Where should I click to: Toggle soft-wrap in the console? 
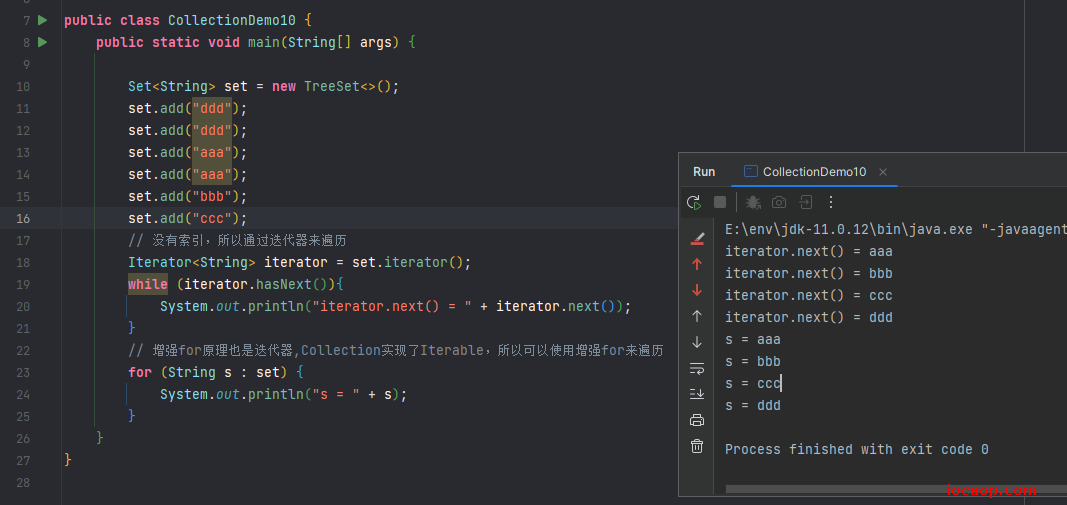point(697,368)
